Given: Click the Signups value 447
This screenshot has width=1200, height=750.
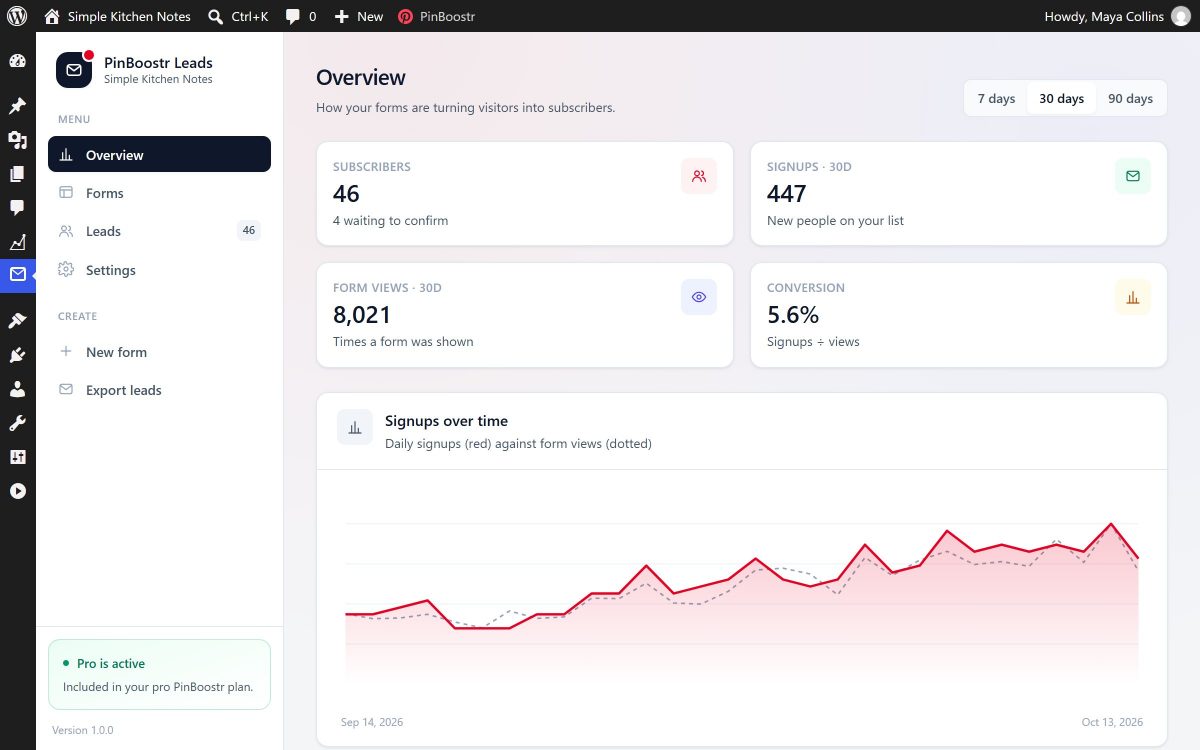Looking at the screenshot, I should [786, 194].
